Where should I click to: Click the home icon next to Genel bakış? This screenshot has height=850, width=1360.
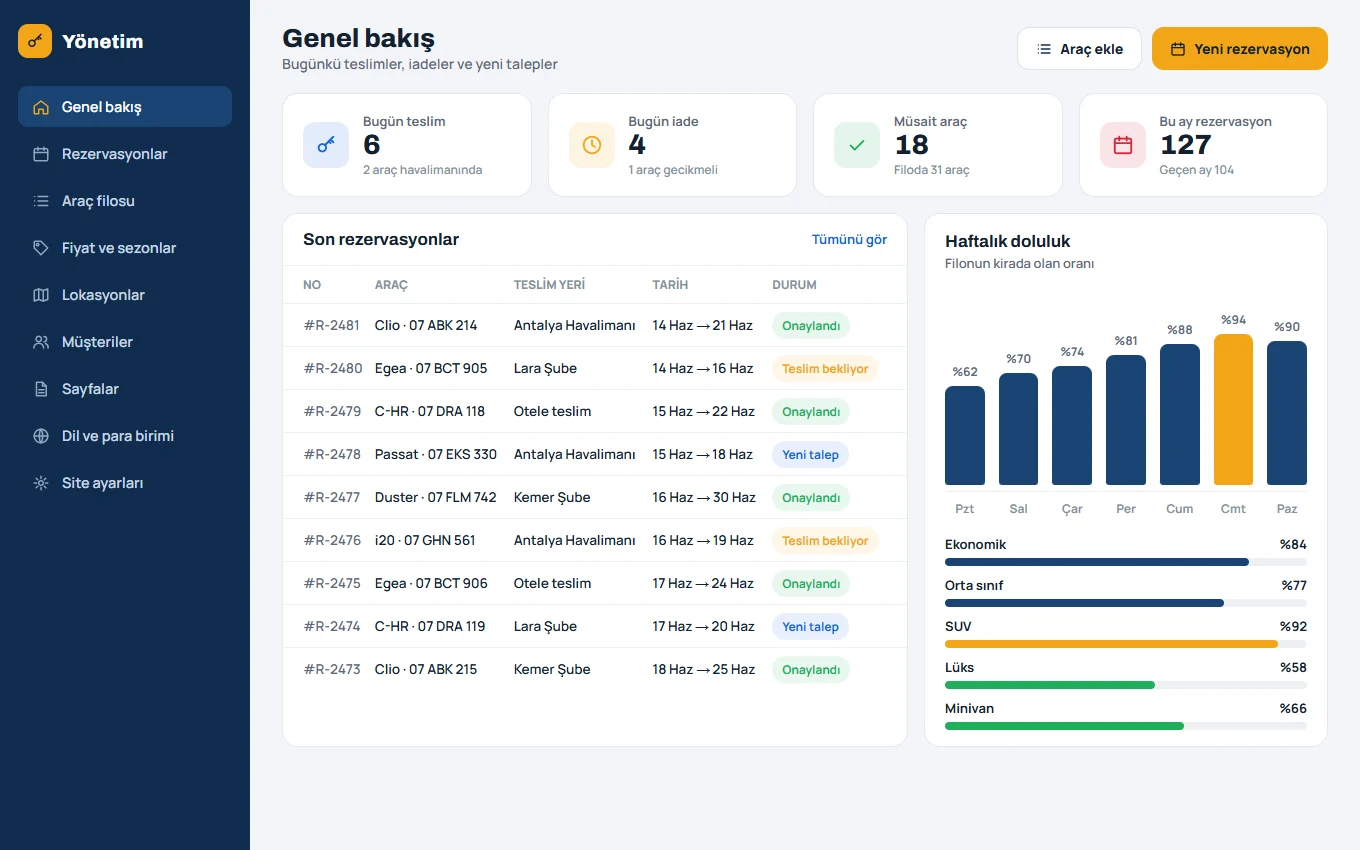[x=41, y=107]
